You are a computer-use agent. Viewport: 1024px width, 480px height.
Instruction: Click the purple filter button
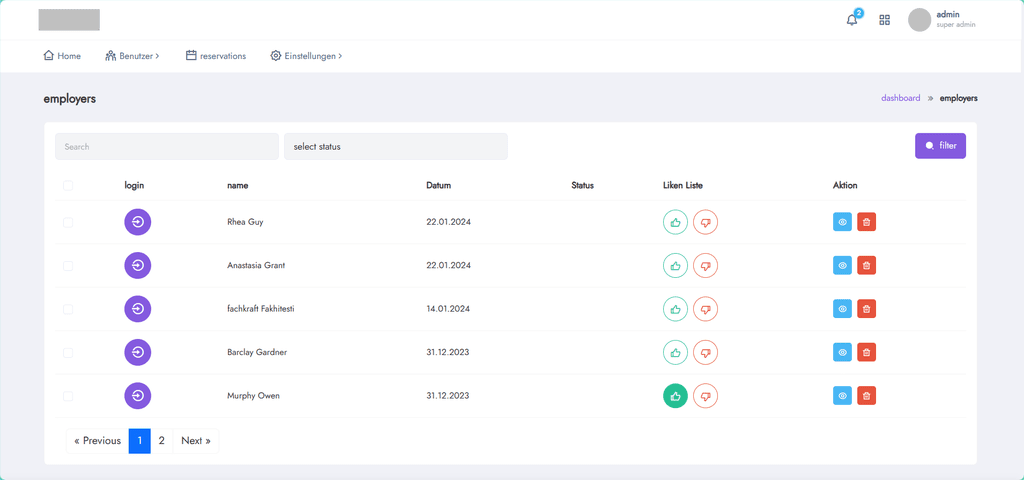pyautogui.click(x=940, y=146)
